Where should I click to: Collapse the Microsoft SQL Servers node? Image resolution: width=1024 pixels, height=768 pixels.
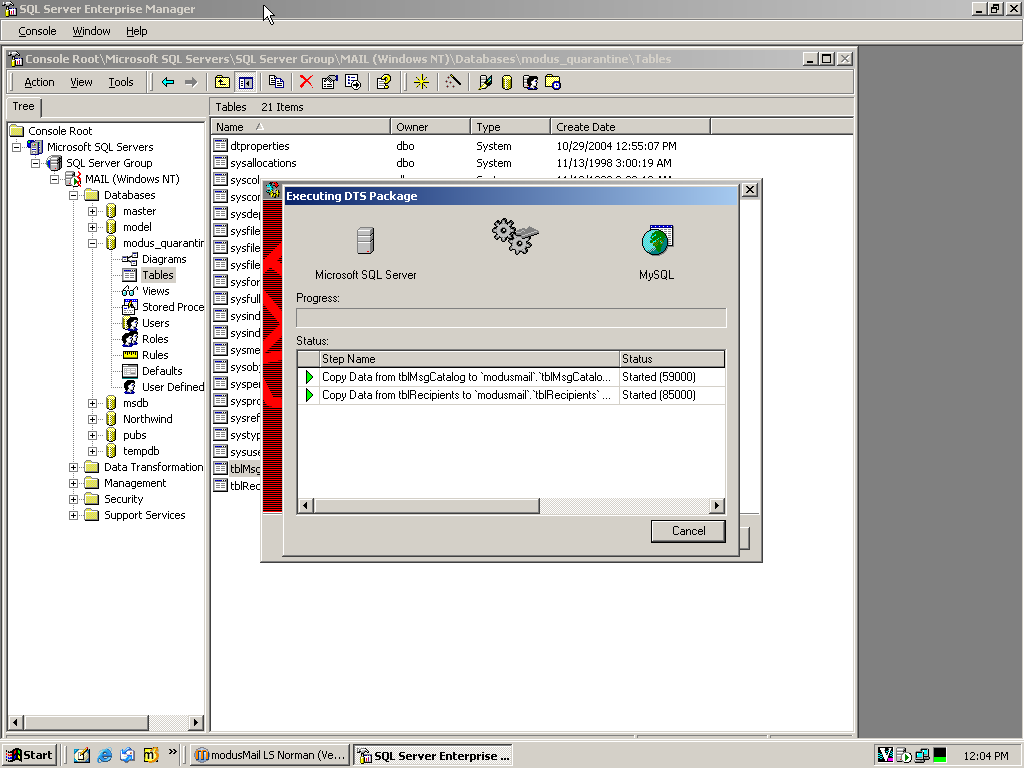(17, 147)
